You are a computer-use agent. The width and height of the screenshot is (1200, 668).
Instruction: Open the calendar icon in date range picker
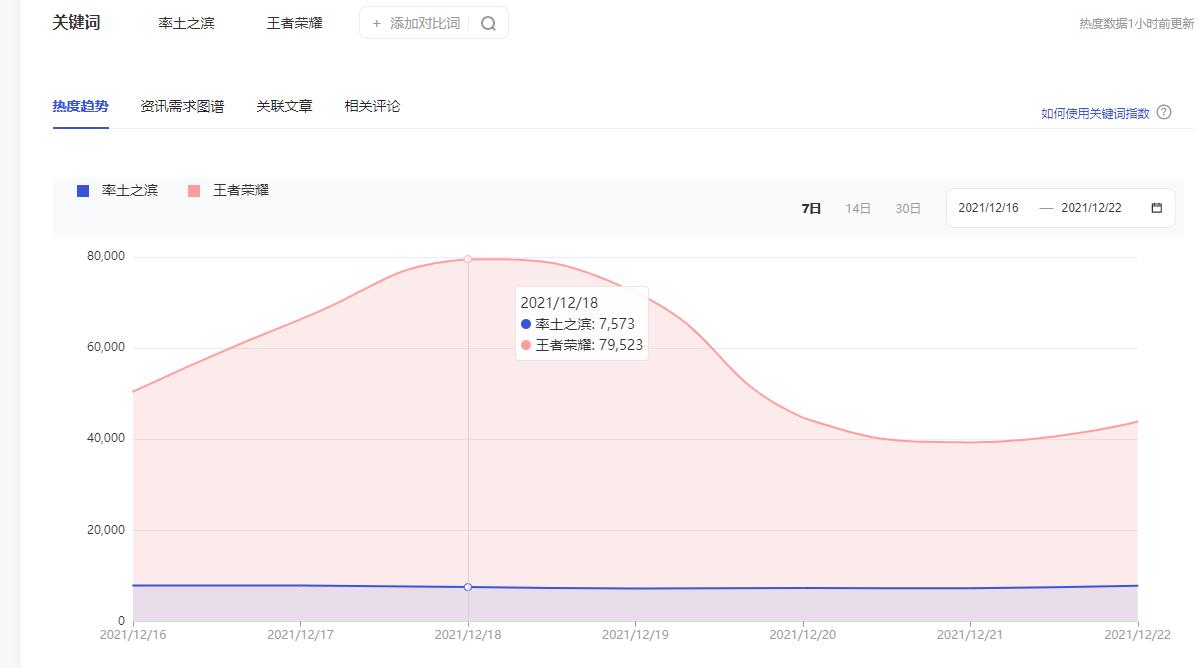[1155, 207]
